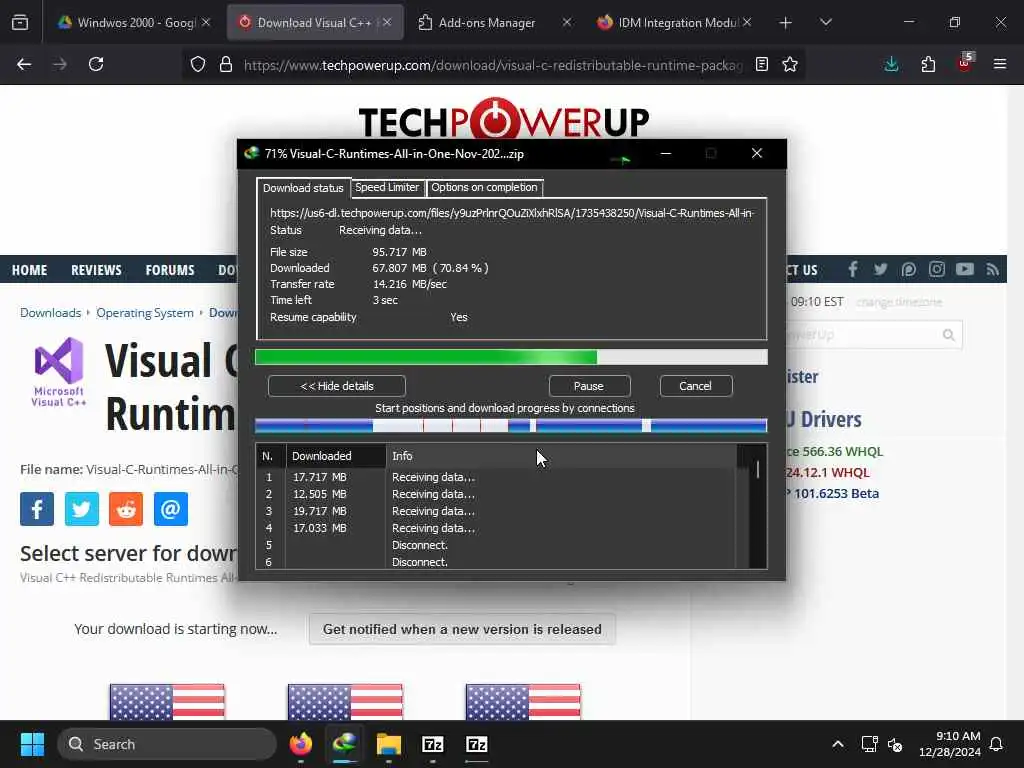Select connection row 4 with 17.033 MB
The width and height of the screenshot is (1024, 768).
pos(496,528)
